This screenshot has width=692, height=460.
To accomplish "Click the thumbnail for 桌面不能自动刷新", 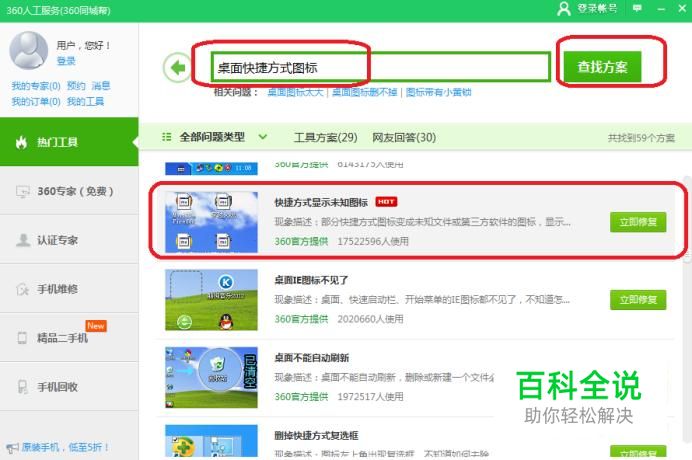I will click(x=211, y=377).
